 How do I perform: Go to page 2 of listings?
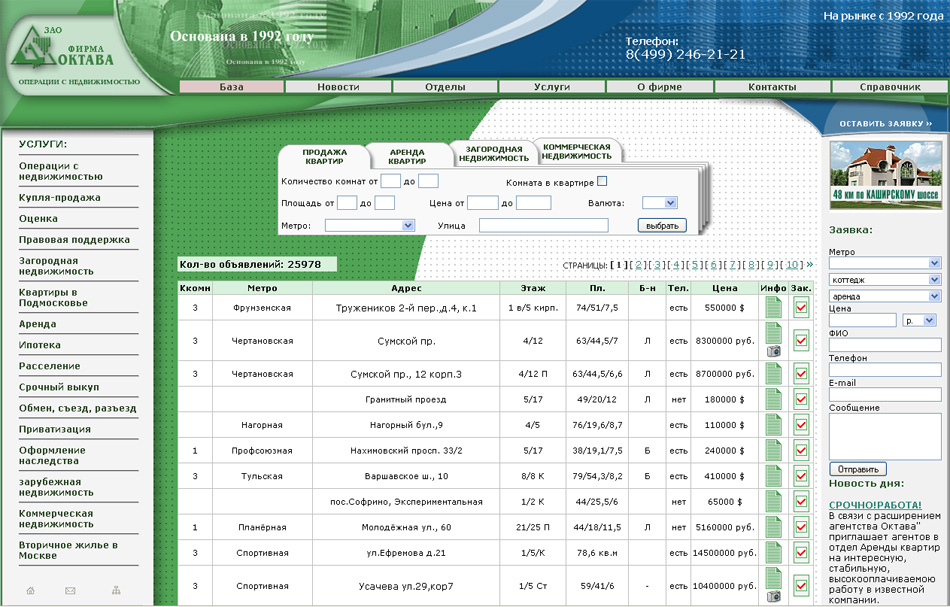(639, 265)
